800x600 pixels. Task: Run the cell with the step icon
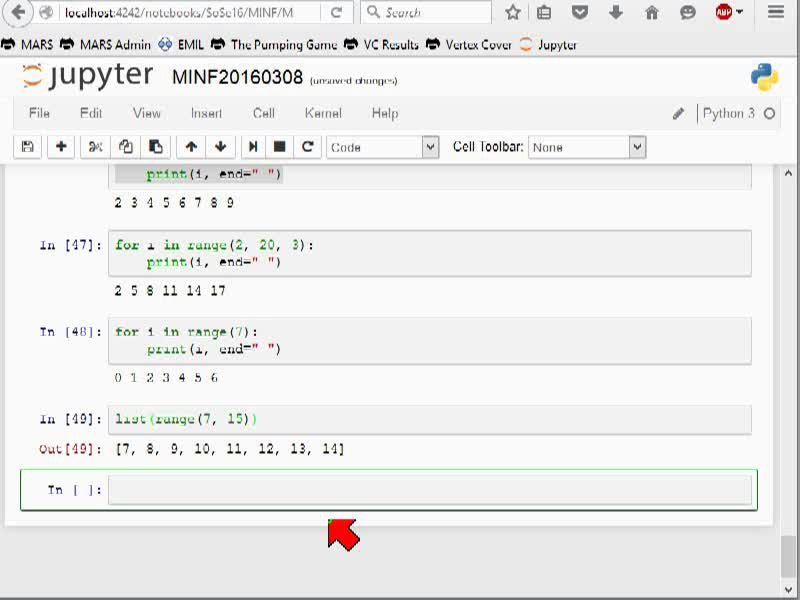(253, 147)
